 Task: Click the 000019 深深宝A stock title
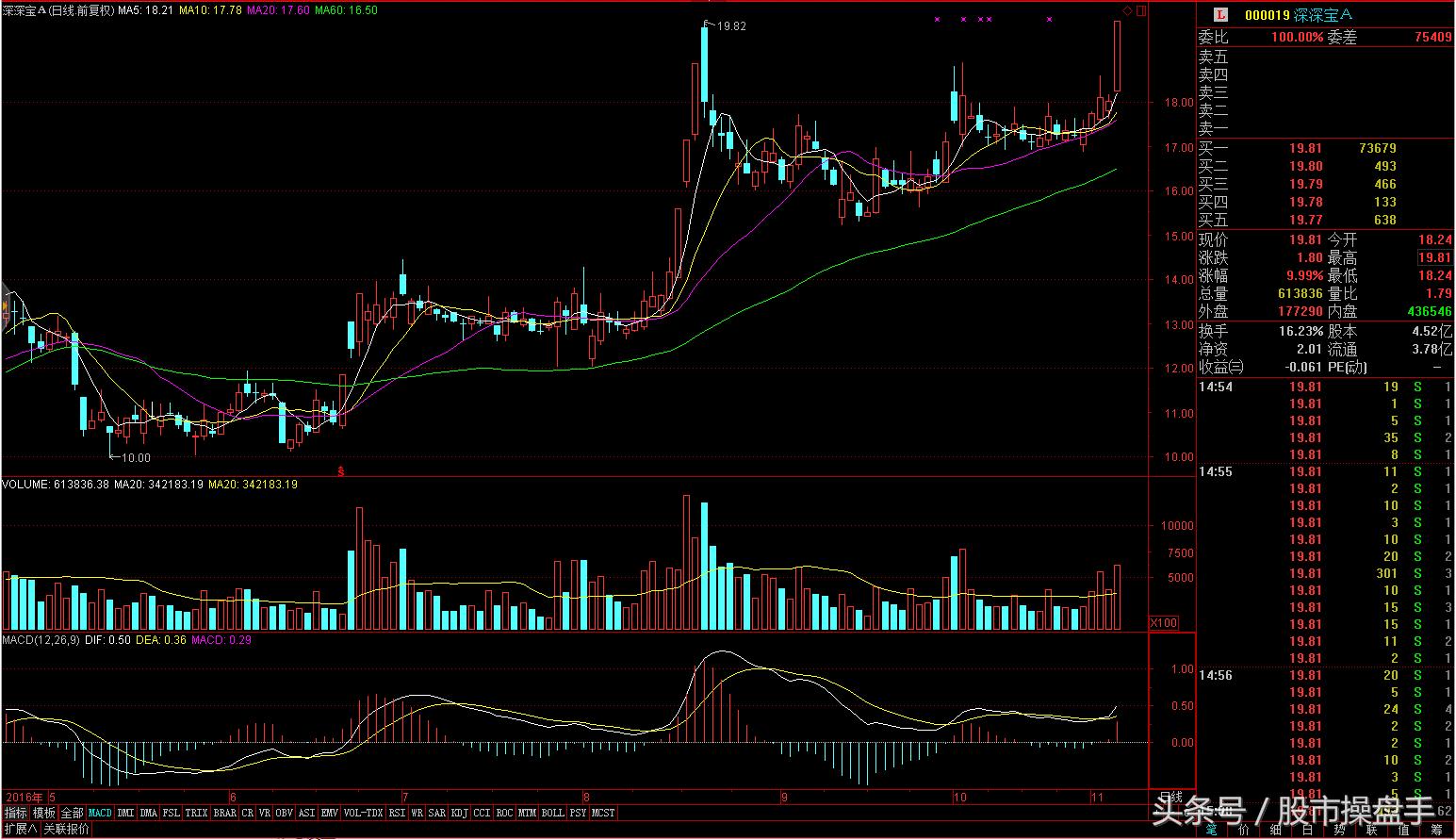coord(1298,14)
